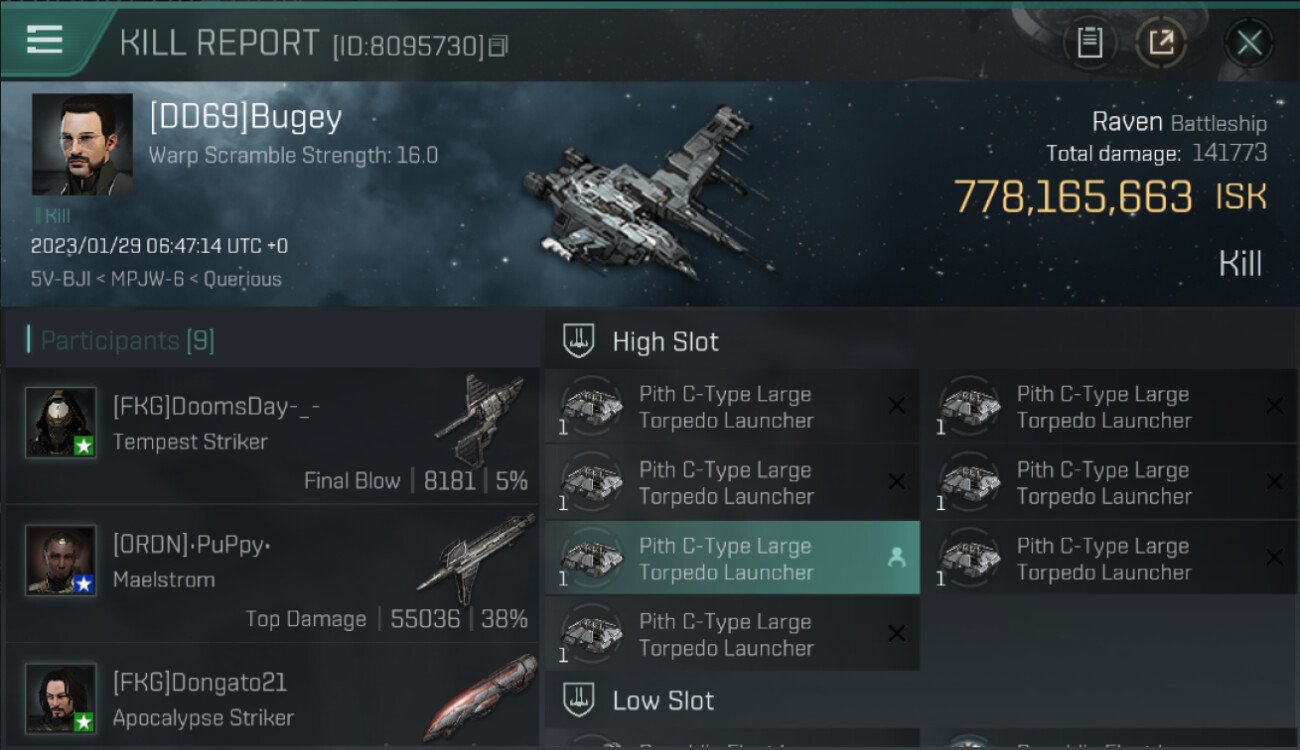Select the Participants [9] header

click(x=126, y=341)
